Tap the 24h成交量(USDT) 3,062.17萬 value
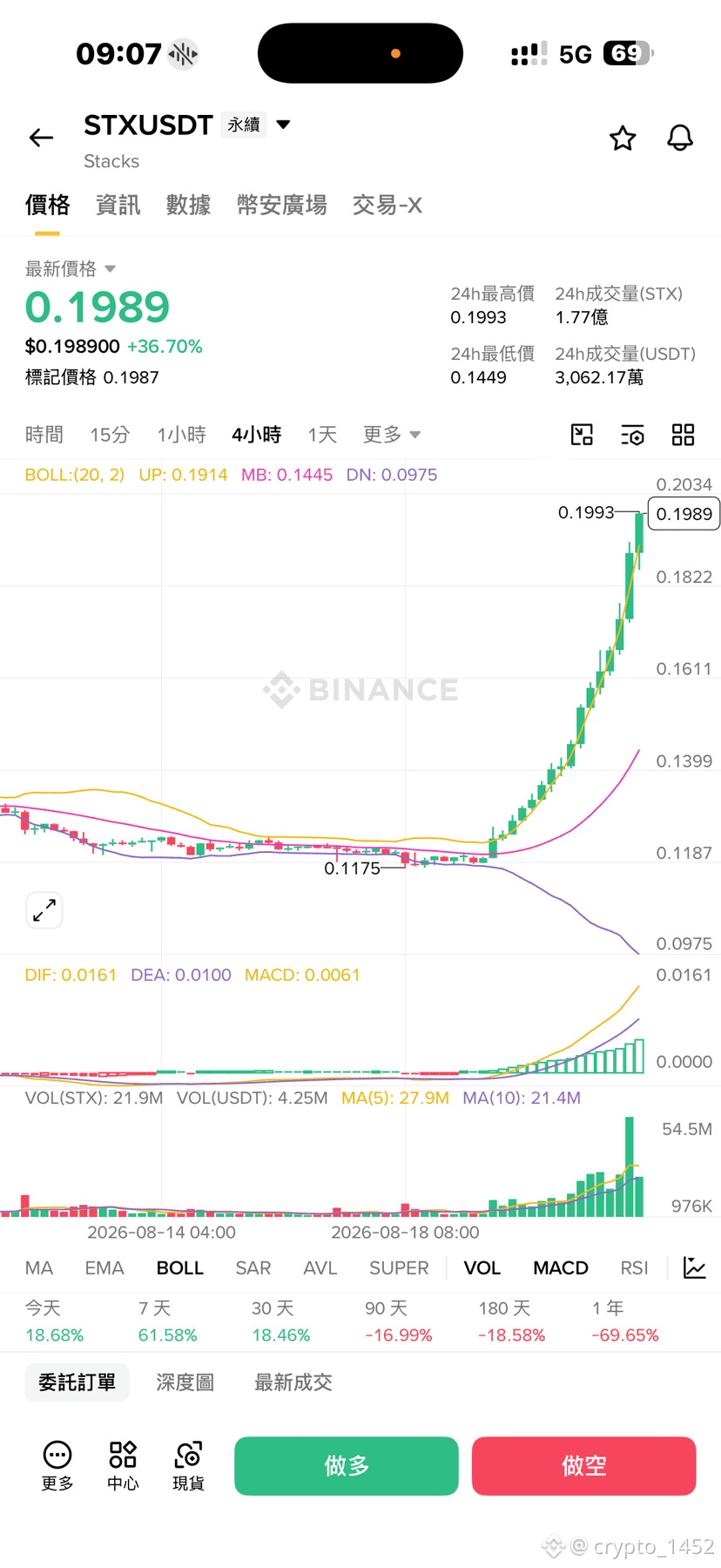The image size is (721, 1568). pyautogui.click(x=600, y=377)
